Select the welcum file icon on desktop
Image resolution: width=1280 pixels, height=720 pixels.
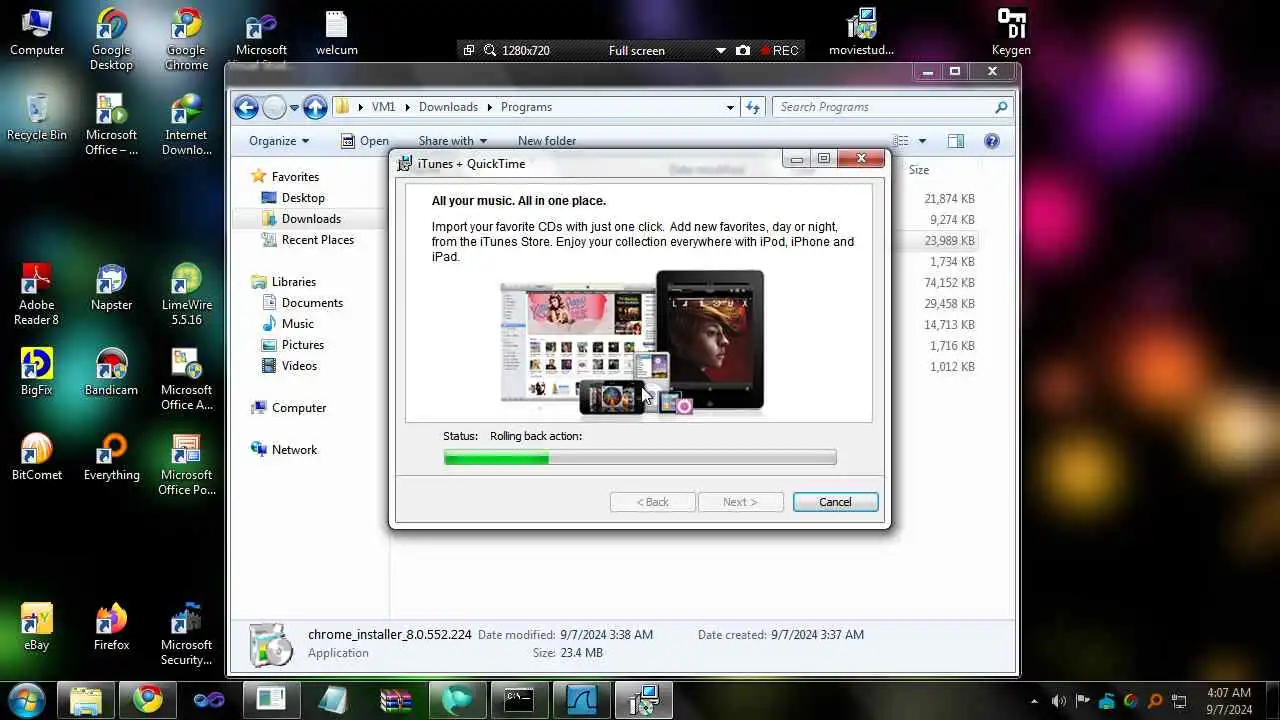click(x=336, y=32)
